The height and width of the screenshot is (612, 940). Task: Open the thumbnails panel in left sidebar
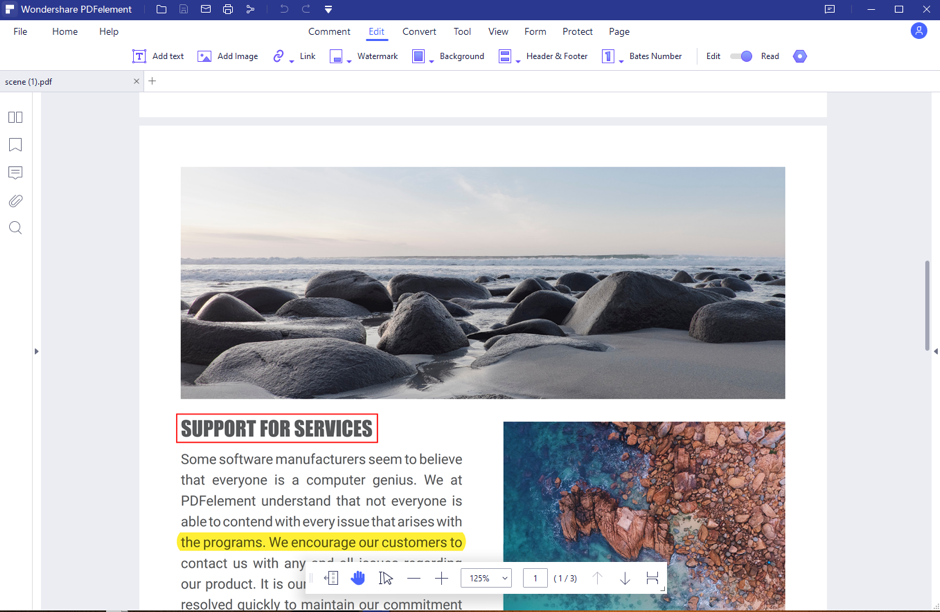tap(15, 118)
